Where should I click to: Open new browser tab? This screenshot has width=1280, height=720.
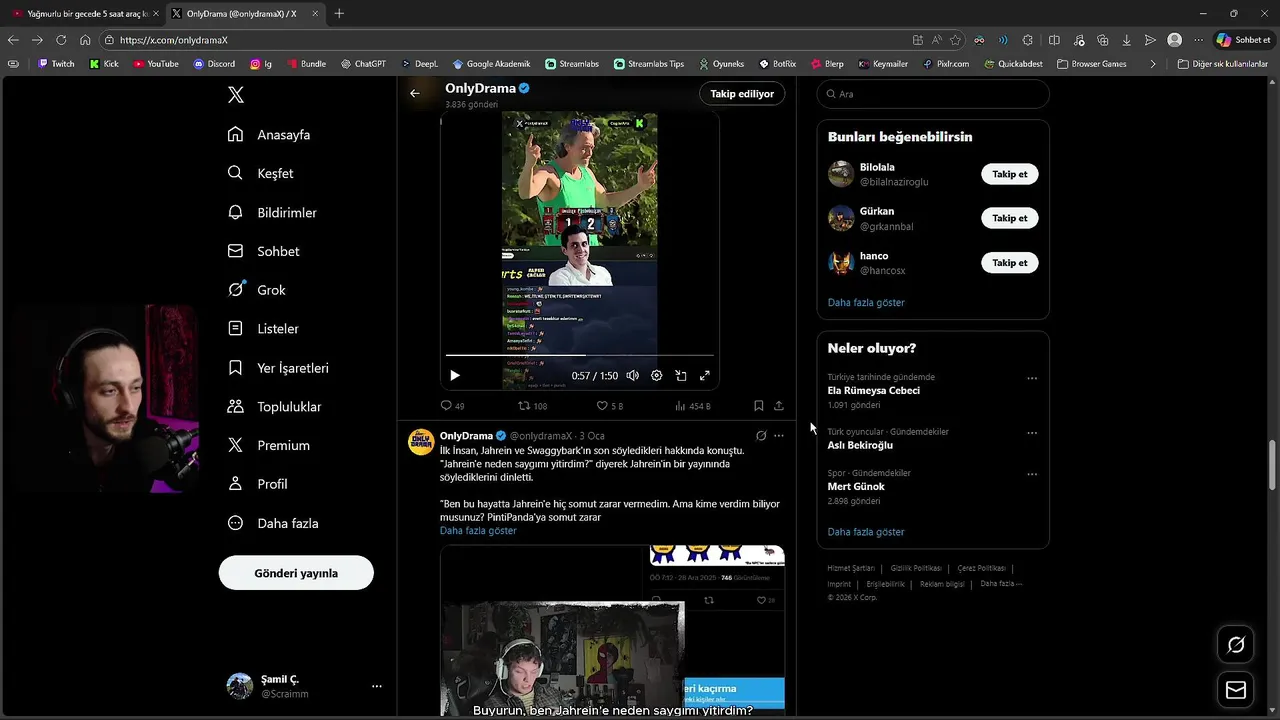pyautogui.click(x=339, y=14)
